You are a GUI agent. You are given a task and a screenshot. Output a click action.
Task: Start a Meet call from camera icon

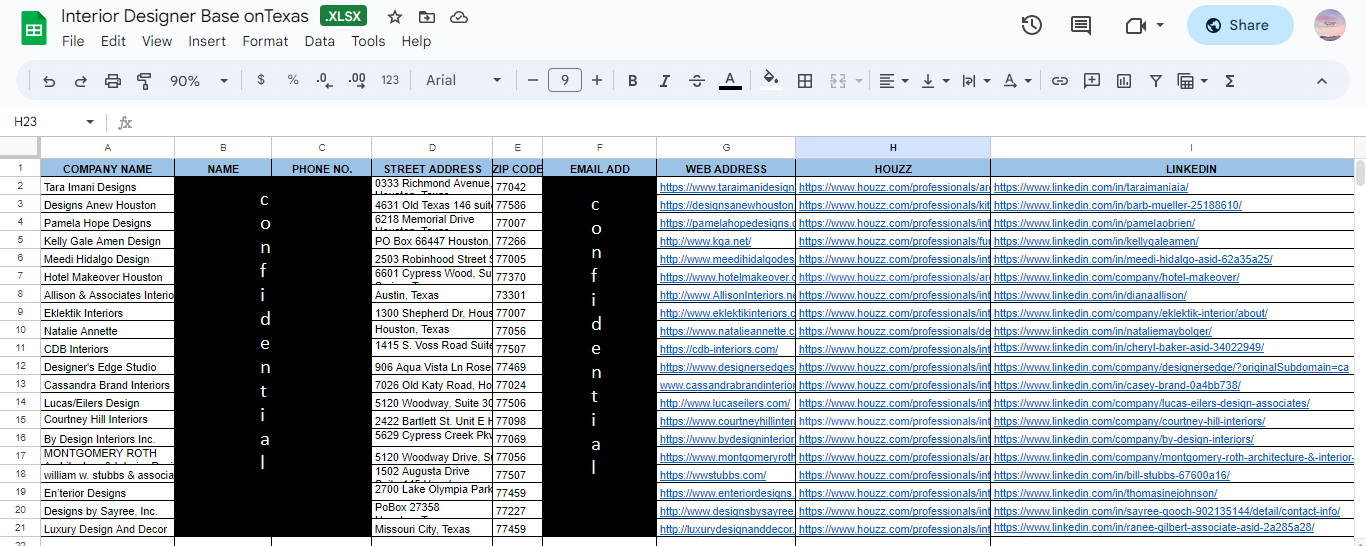tap(1135, 26)
